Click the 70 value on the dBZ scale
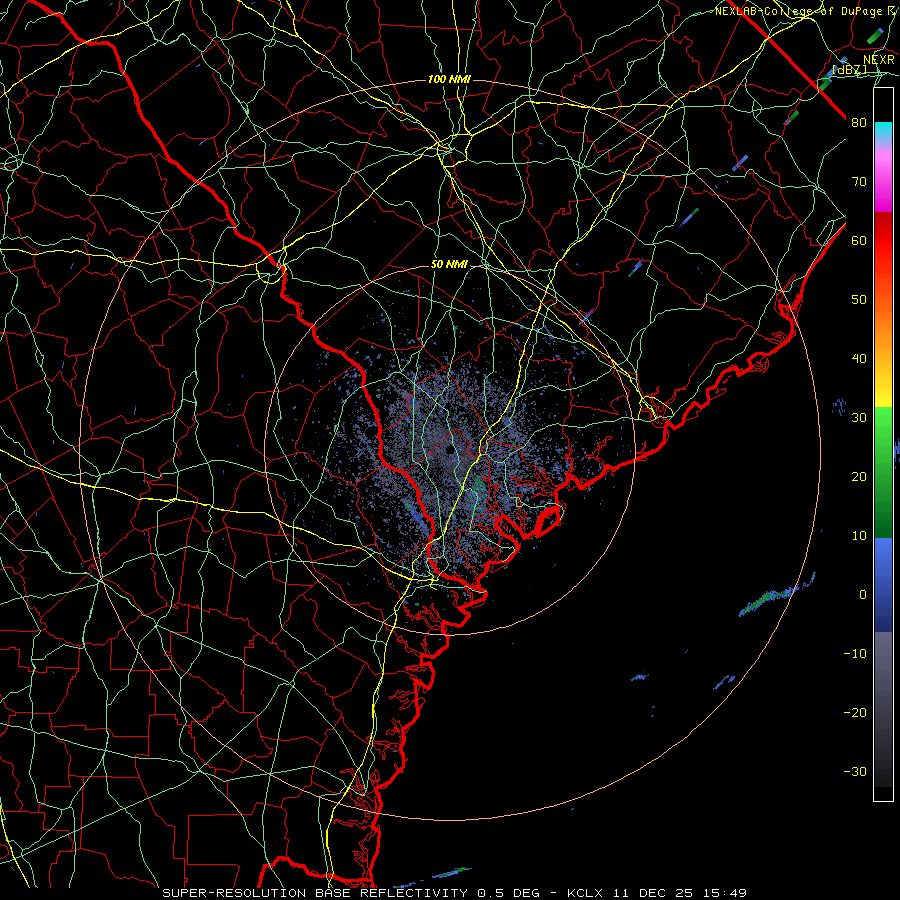 859,182
